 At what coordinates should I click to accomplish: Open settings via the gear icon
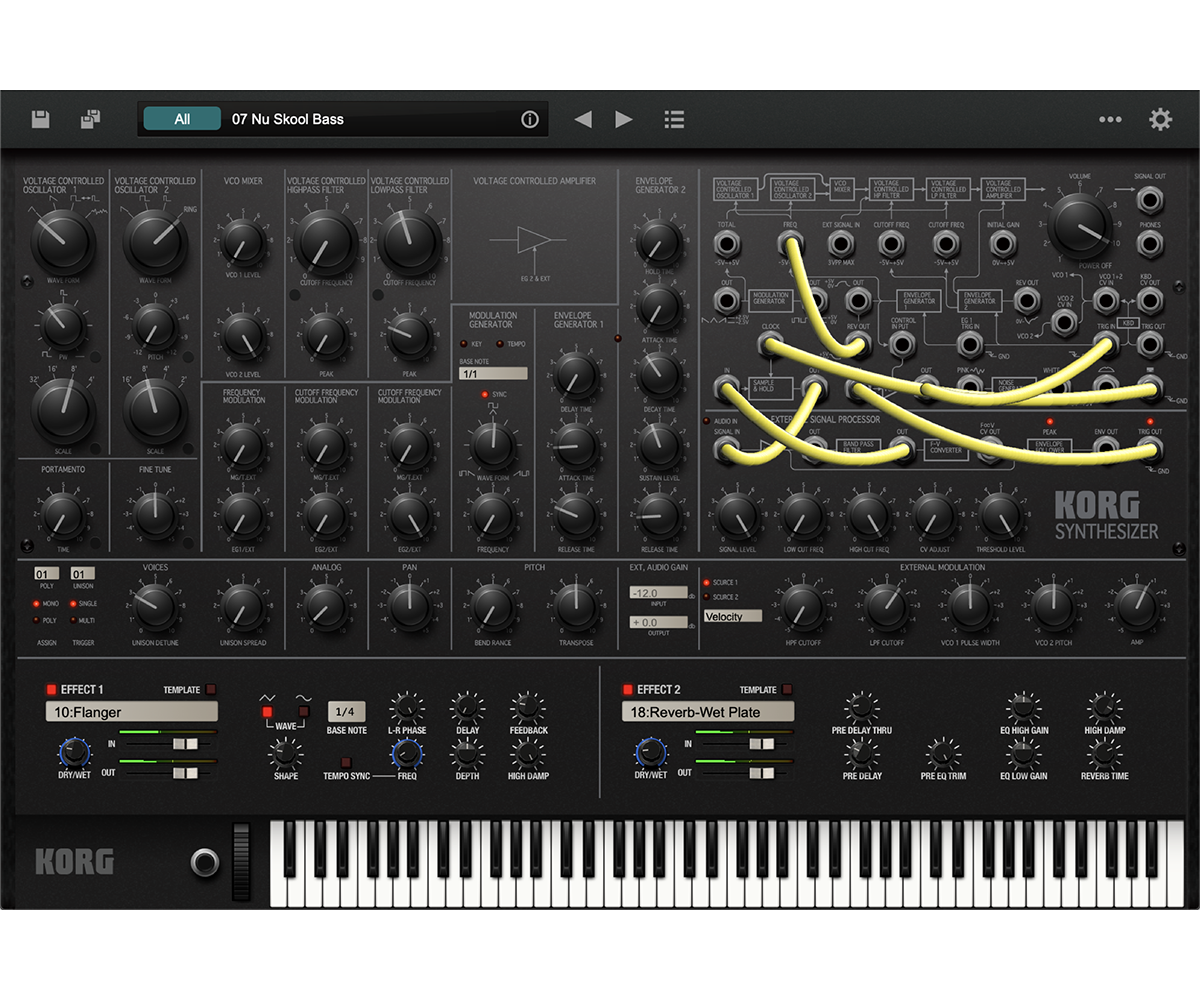point(1160,119)
